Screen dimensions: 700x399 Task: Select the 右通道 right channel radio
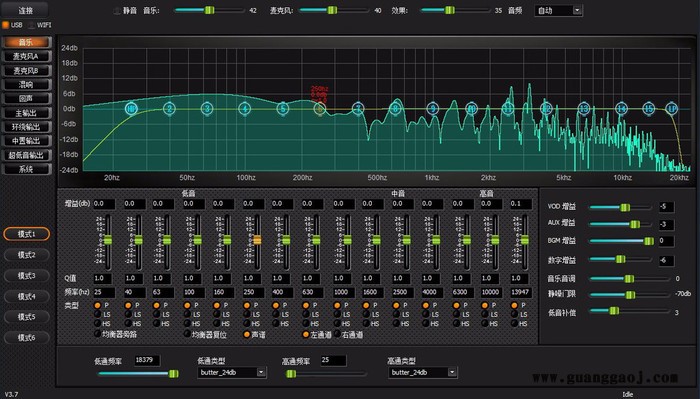point(337,334)
